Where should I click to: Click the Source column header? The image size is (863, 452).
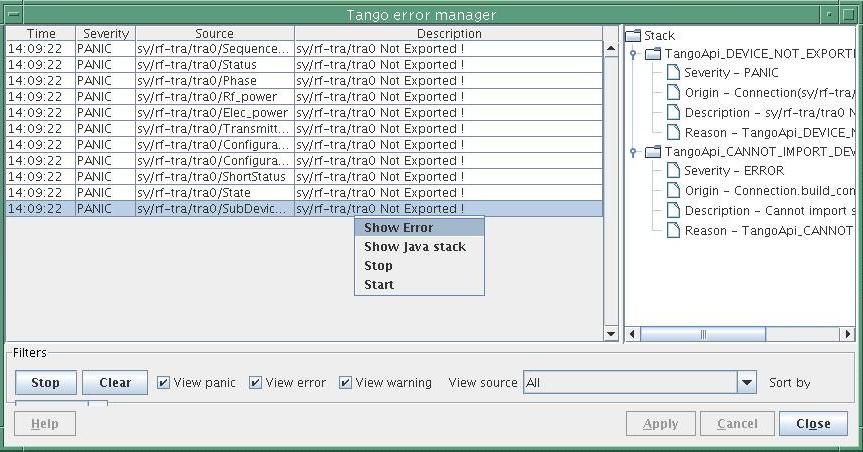click(215, 34)
